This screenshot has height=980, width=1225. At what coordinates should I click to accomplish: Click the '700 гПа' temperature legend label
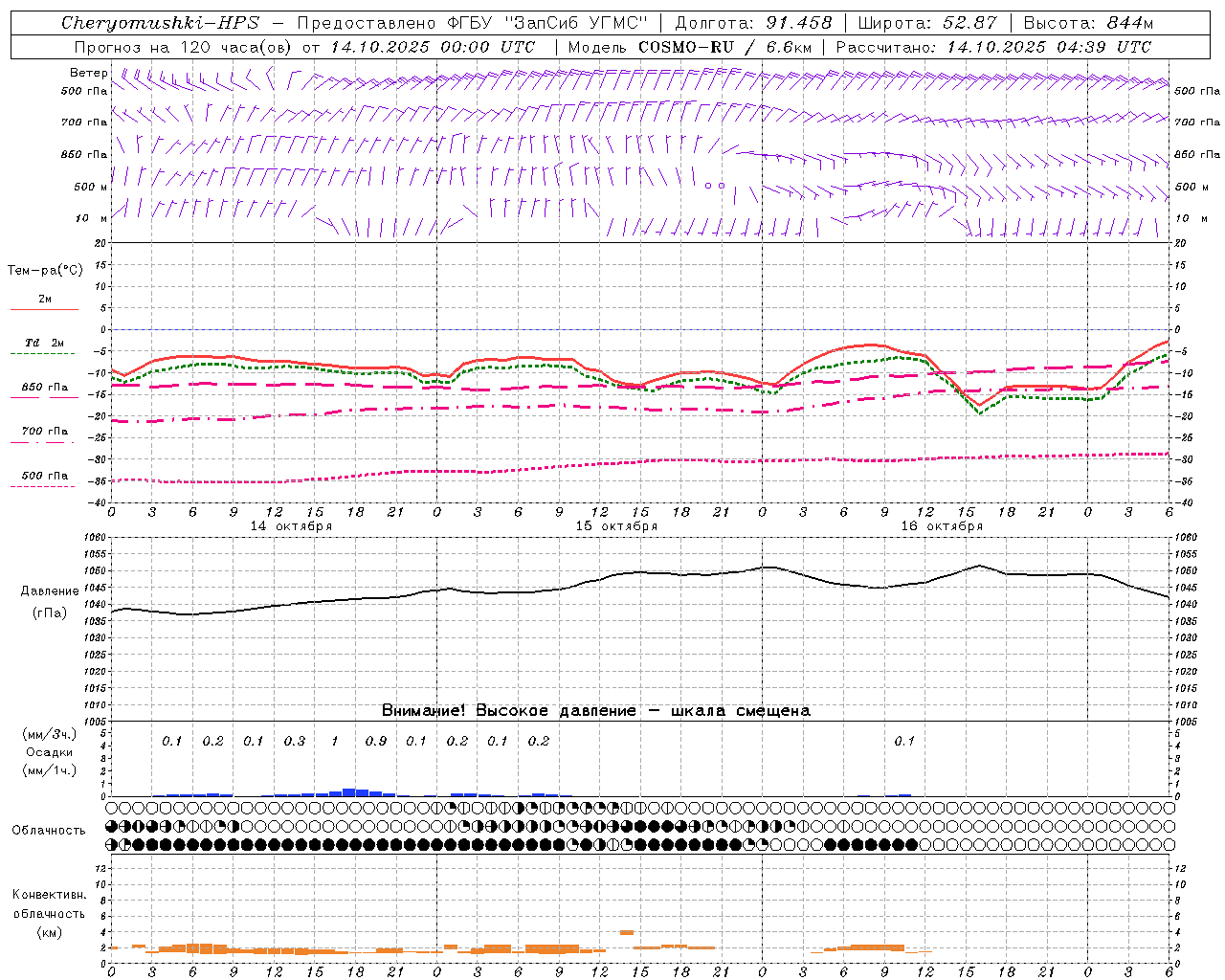pos(45,431)
